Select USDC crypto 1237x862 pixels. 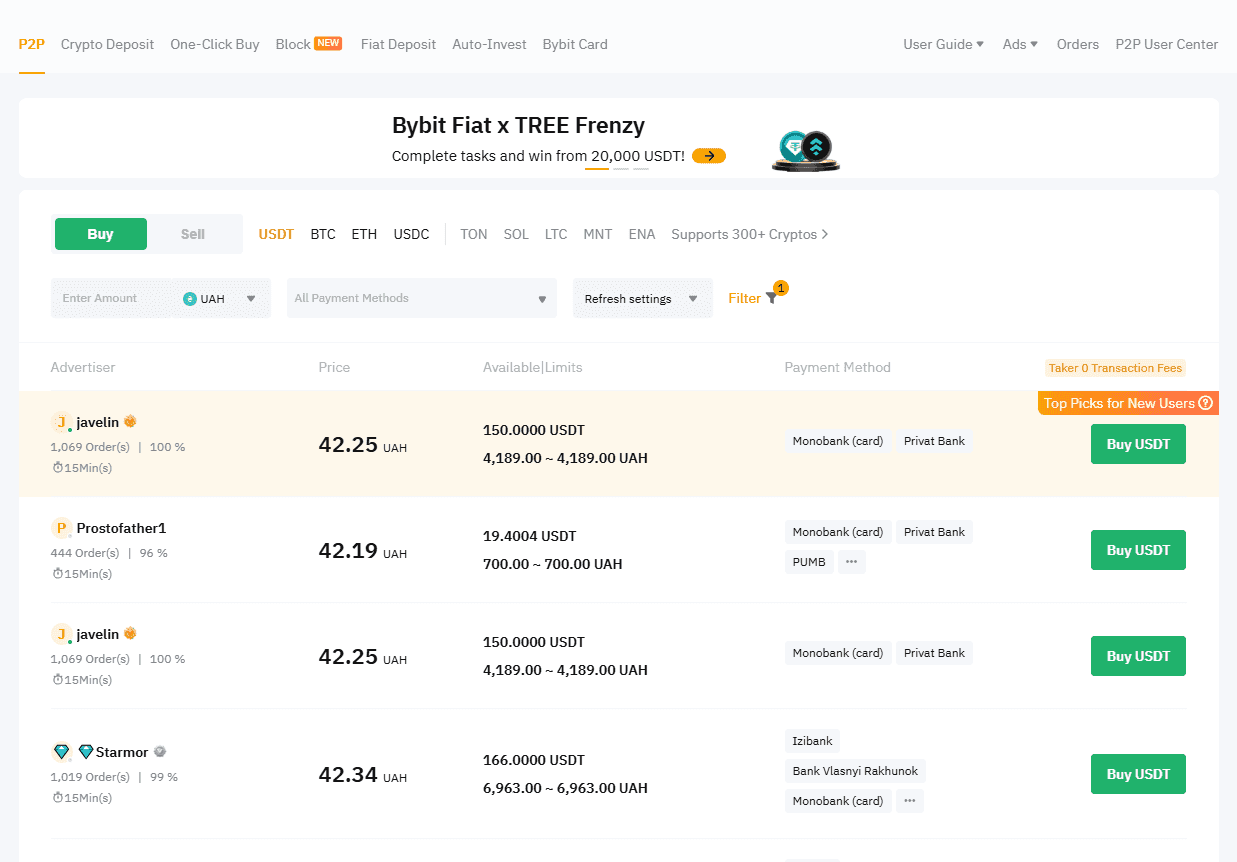pyautogui.click(x=411, y=234)
